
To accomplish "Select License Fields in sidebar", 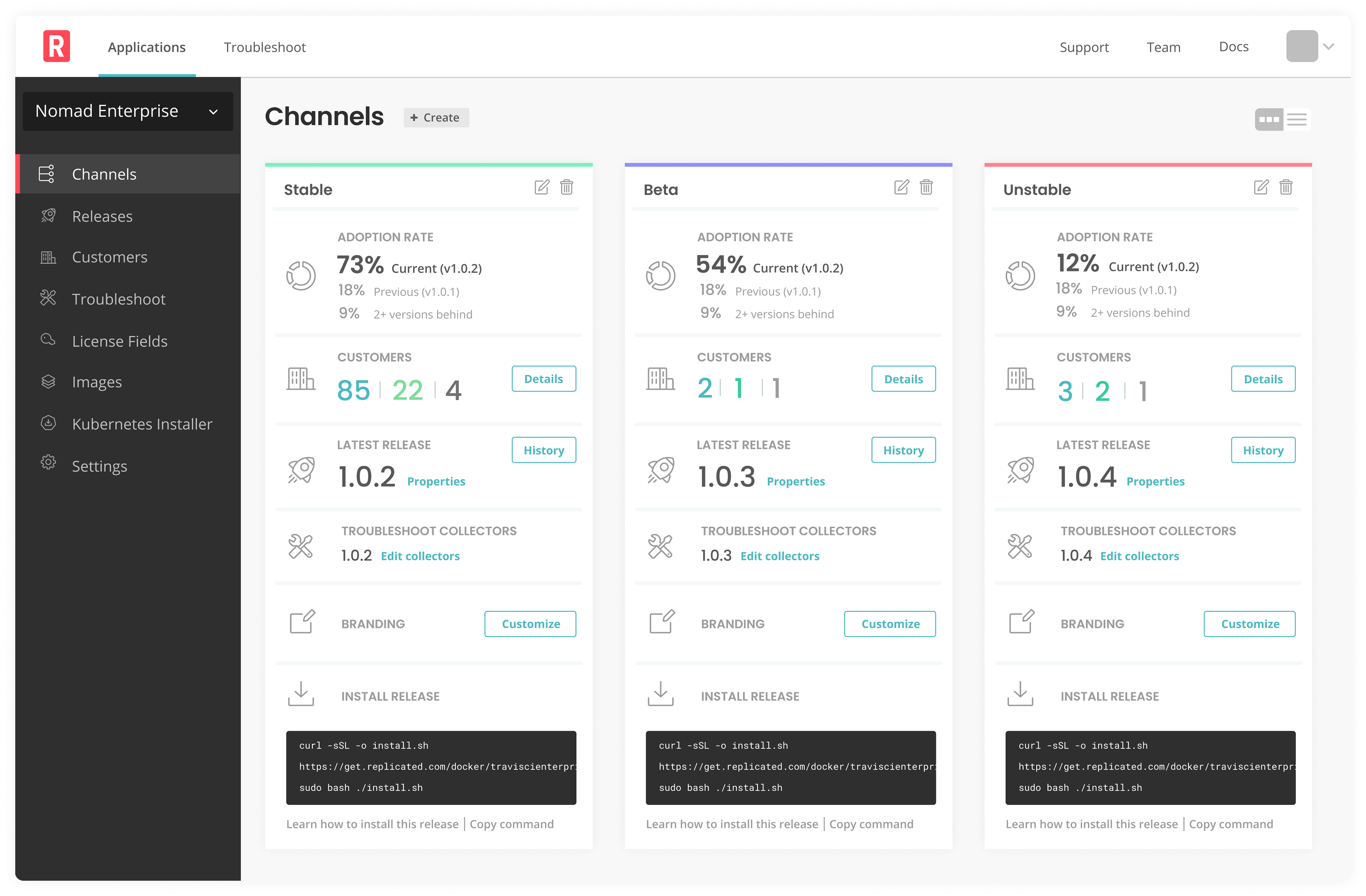I will click(128, 341).
